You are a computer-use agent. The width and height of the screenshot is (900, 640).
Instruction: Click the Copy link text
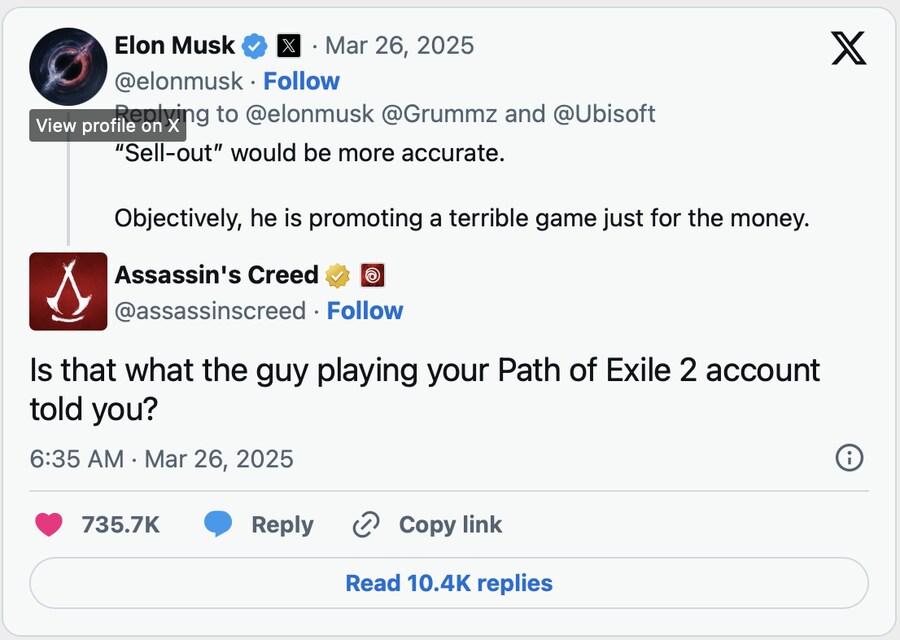pos(450,525)
